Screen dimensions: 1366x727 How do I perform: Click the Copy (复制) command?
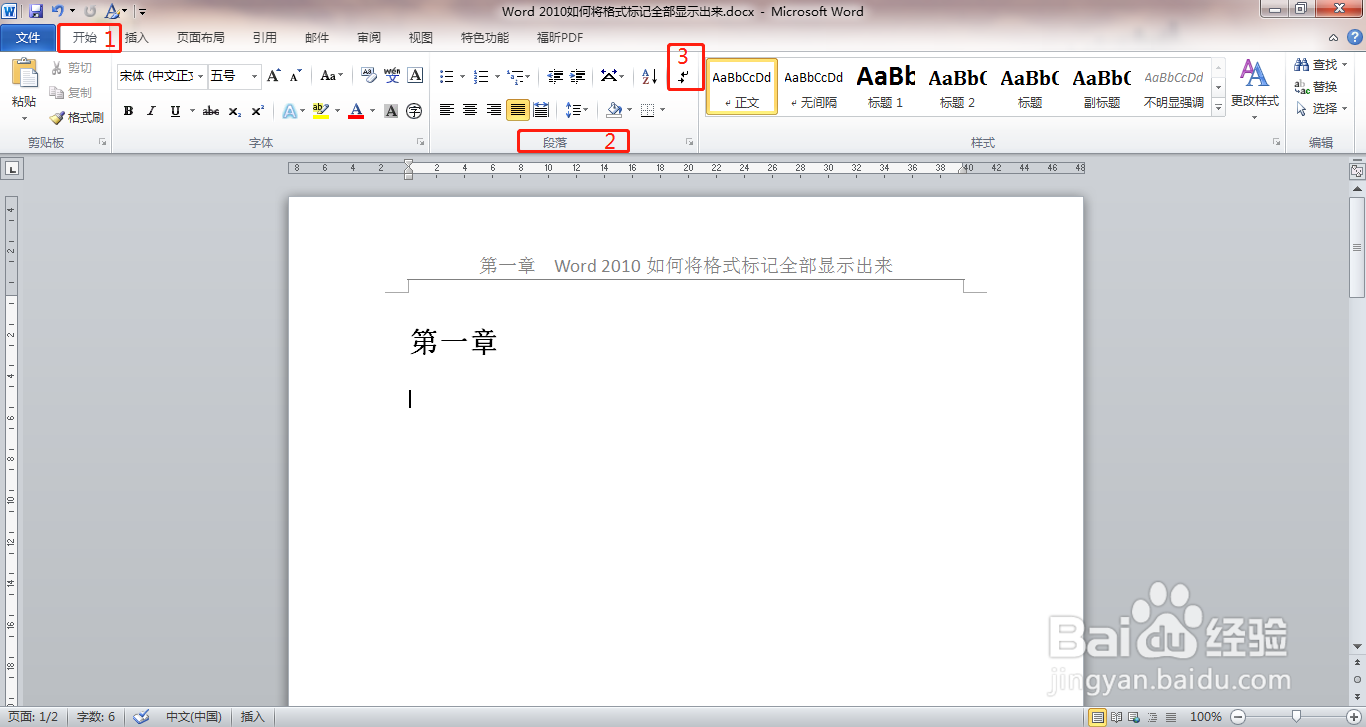tap(72, 92)
